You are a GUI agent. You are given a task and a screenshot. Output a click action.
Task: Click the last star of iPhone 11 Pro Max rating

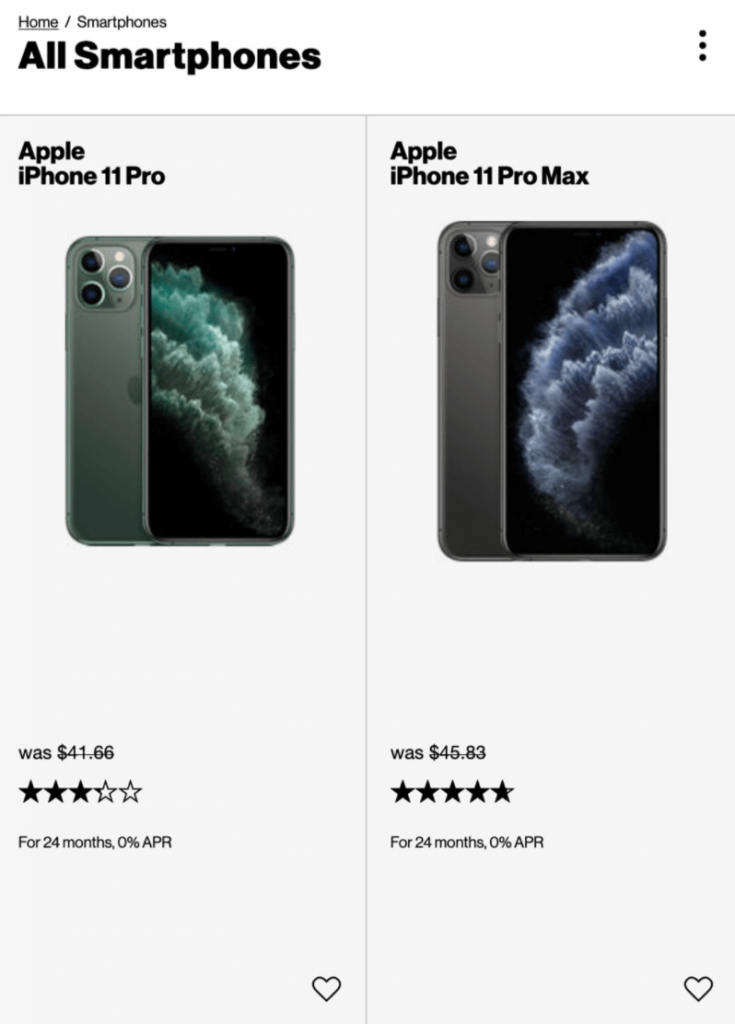[502, 792]
